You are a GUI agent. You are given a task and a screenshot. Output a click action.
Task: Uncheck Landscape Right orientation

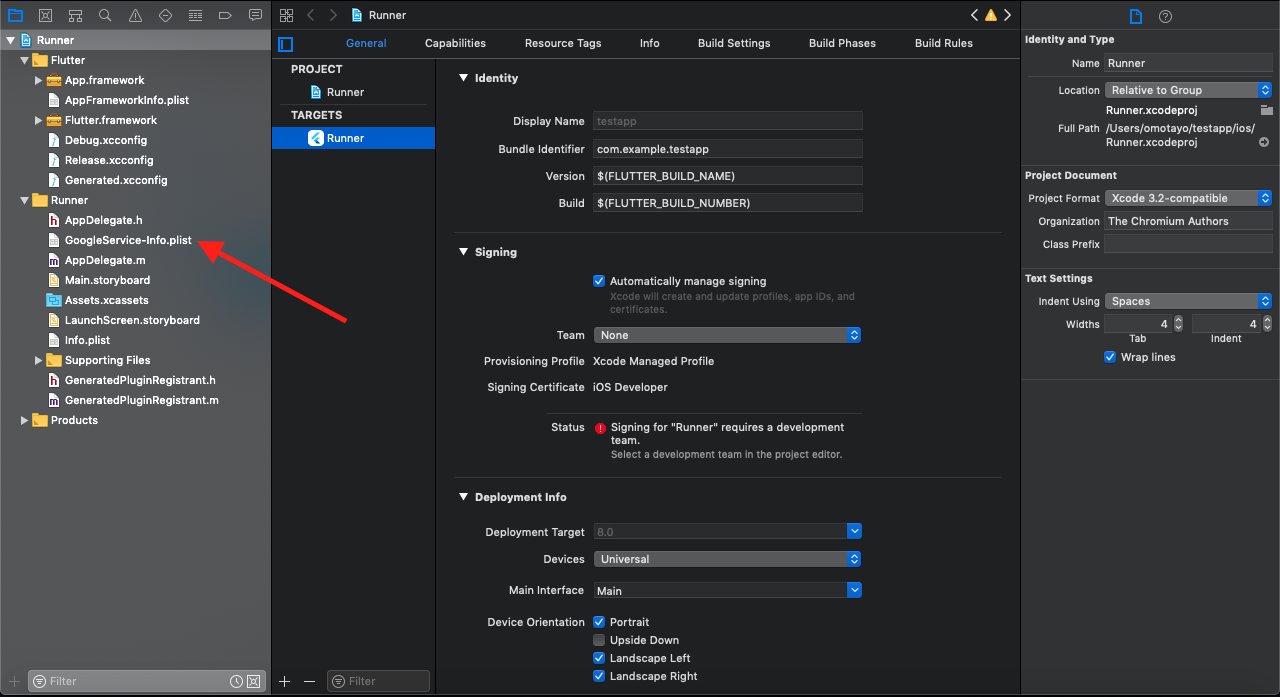point(599,676)
